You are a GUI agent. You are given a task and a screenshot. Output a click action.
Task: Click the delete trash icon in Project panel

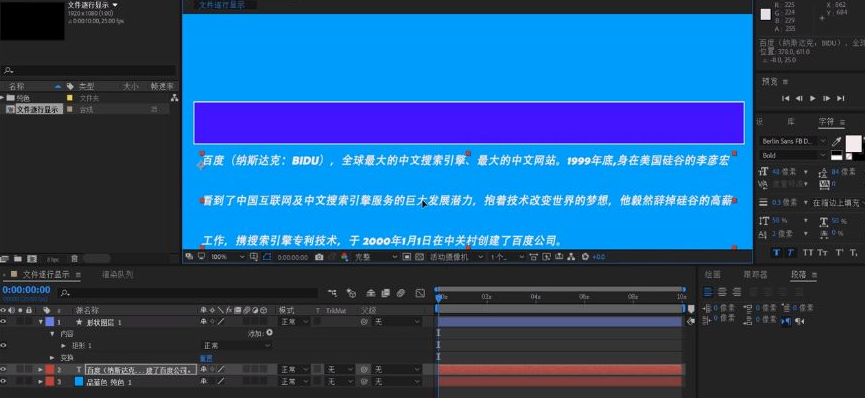pyautogui.click(x=74, y=258)
